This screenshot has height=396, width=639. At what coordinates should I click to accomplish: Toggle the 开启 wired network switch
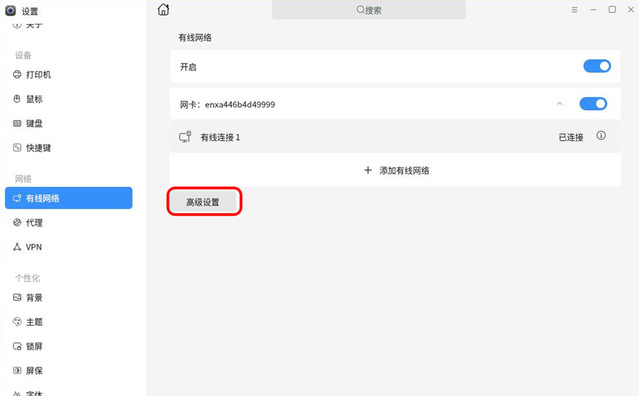coord(597,66)
